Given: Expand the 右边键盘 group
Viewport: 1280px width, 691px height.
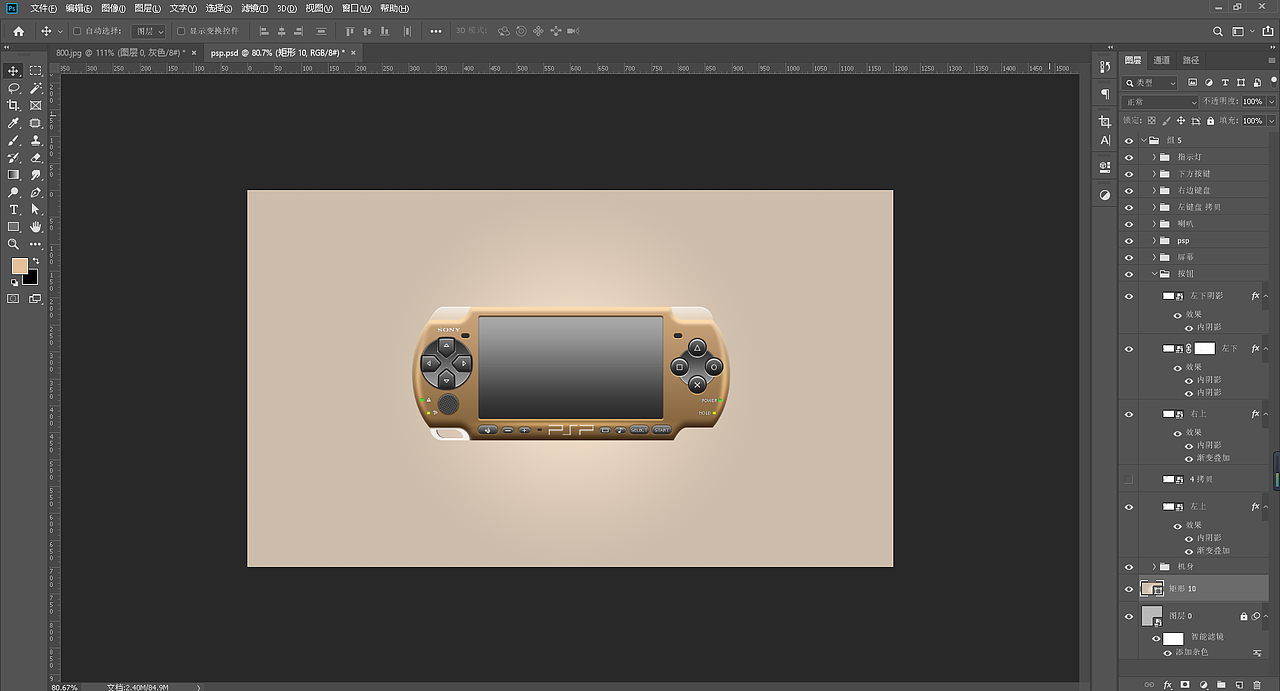Looking at the screenshot, I should tap(1153, 190).
